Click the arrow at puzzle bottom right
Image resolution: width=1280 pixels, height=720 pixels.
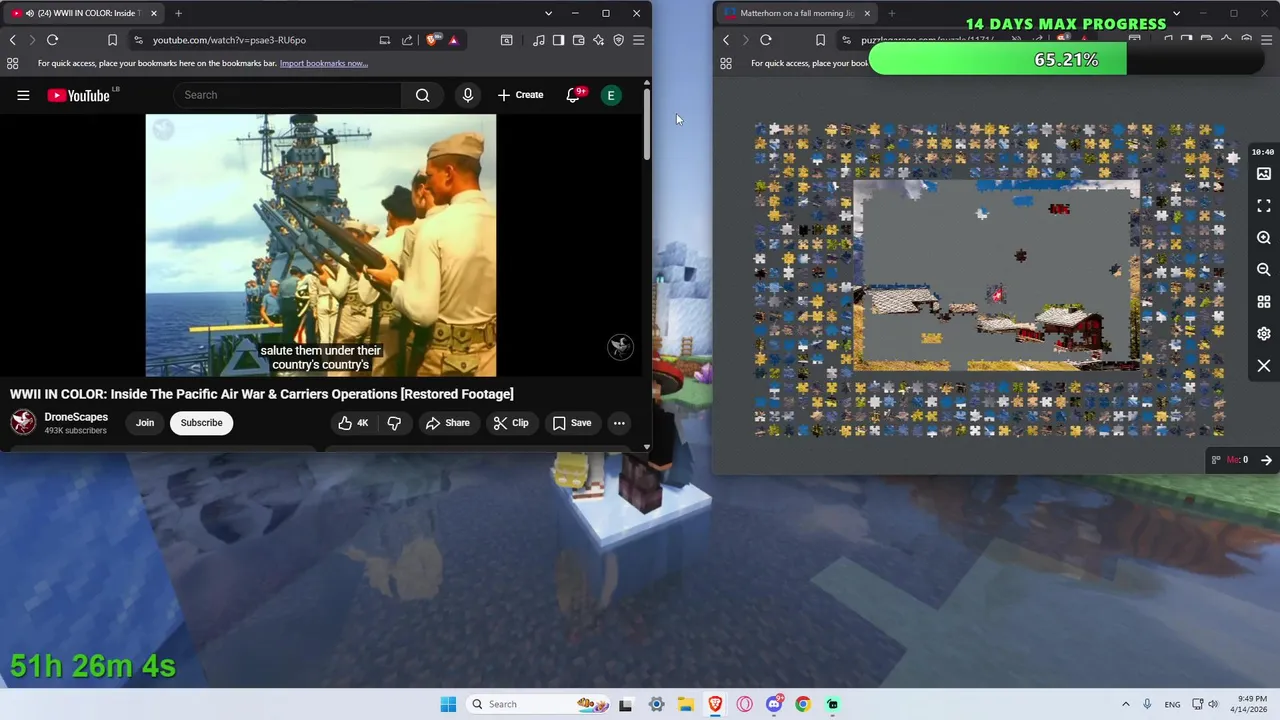coord(1266,460)
